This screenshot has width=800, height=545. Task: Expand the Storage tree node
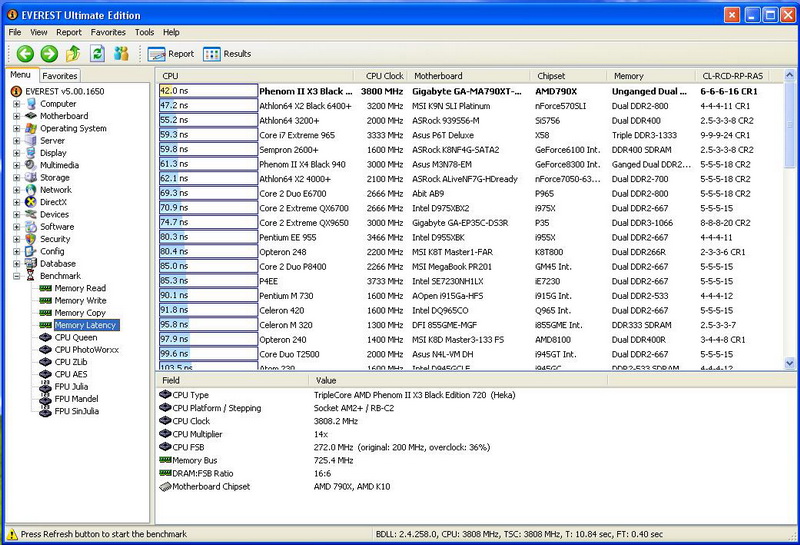pyautogui.click(x=16, y=177)
